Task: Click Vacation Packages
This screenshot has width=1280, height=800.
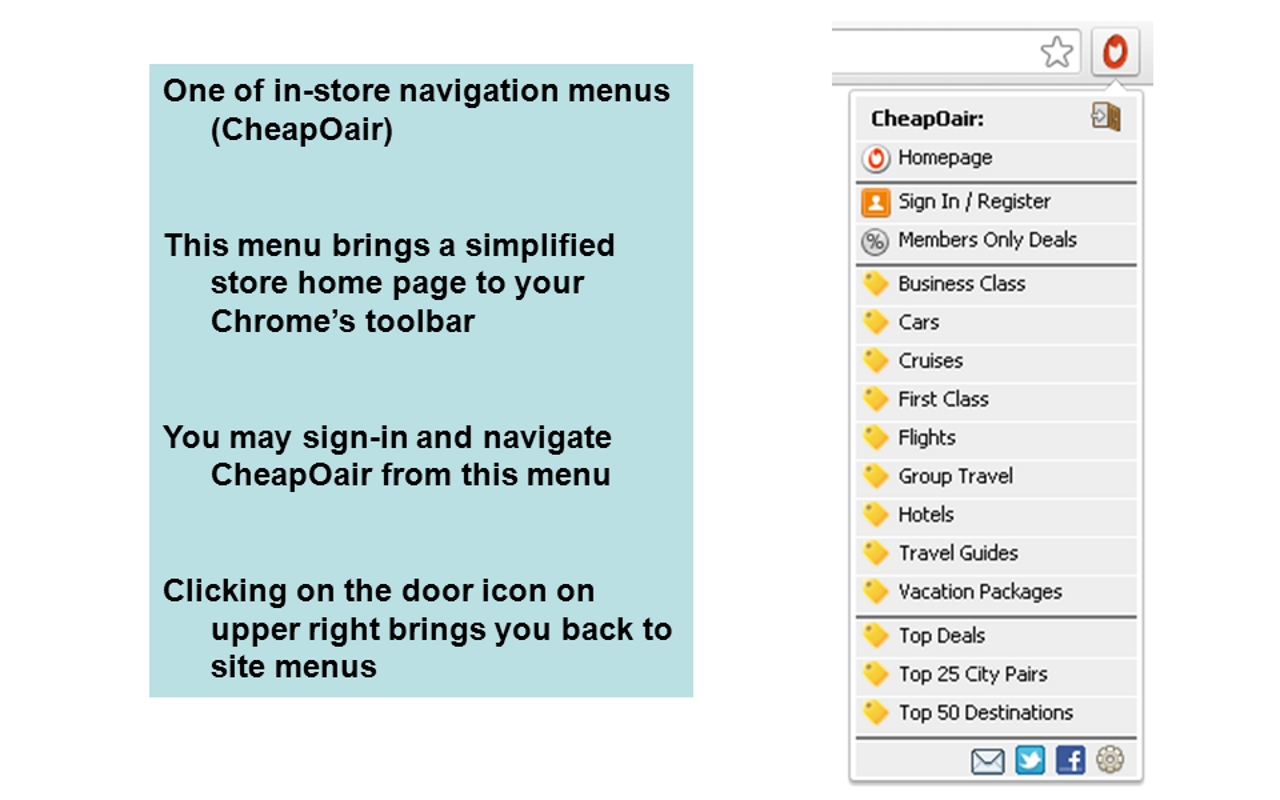Action: pos(979,592)
